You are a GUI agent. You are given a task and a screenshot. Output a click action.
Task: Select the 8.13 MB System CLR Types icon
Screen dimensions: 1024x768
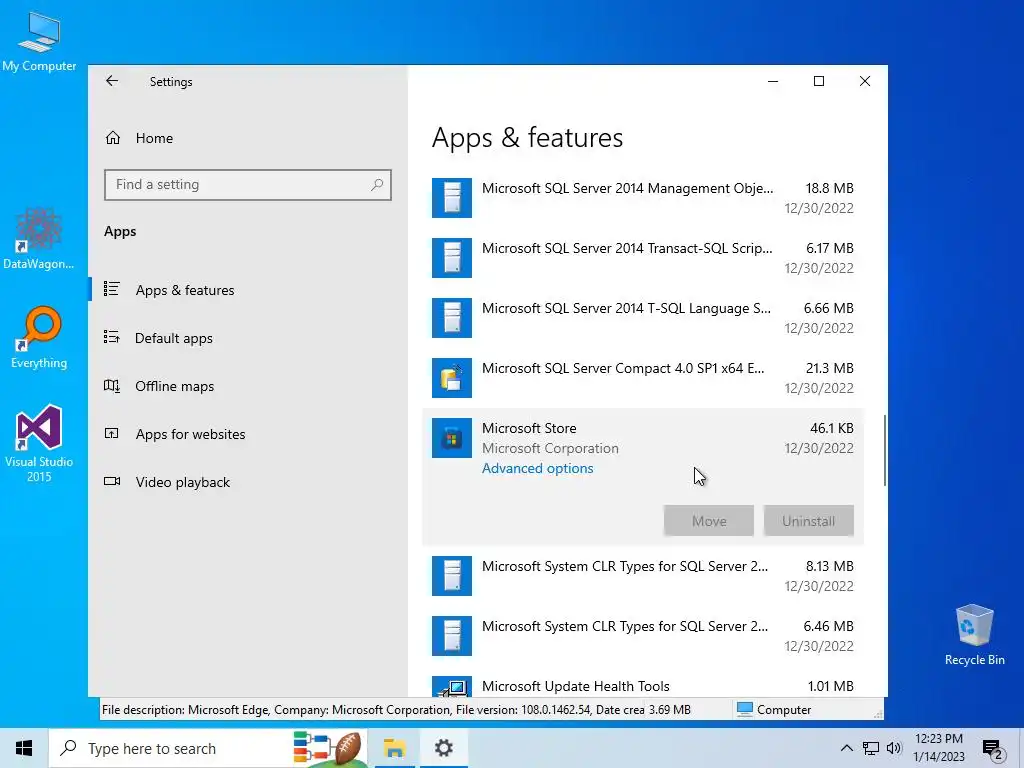(x=452, y=576)
